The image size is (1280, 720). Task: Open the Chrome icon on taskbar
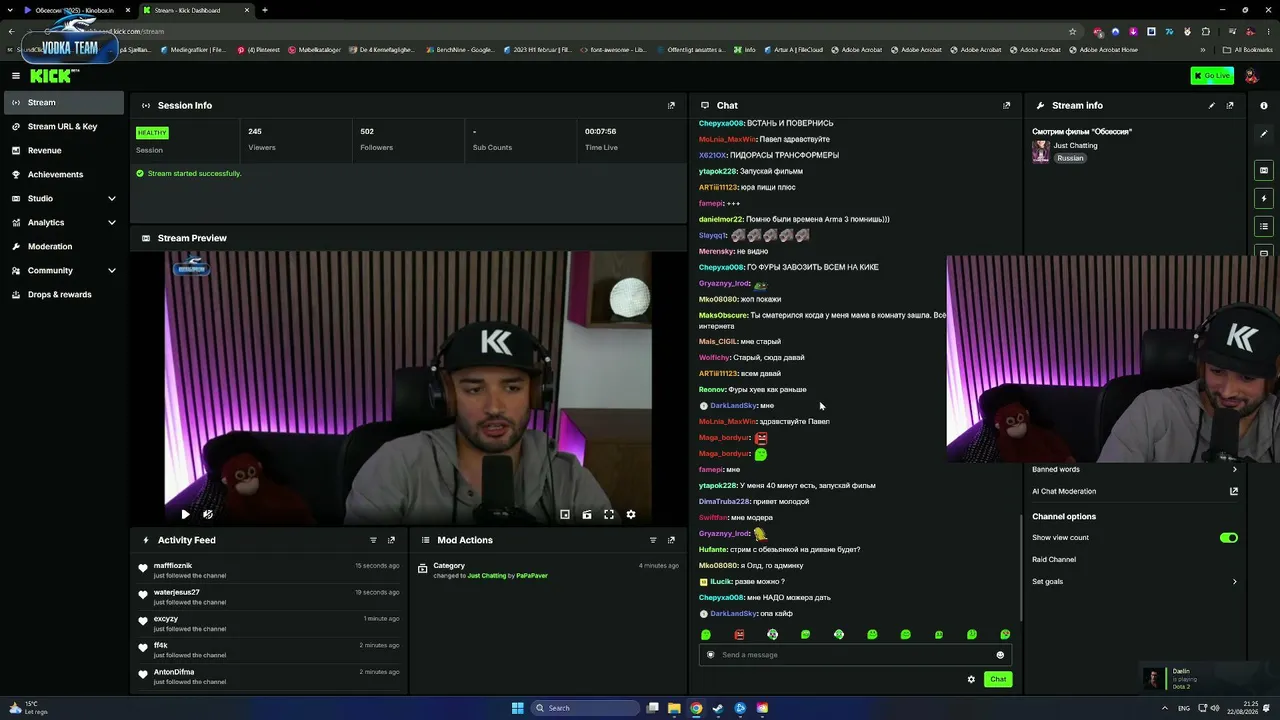point(696,708)
